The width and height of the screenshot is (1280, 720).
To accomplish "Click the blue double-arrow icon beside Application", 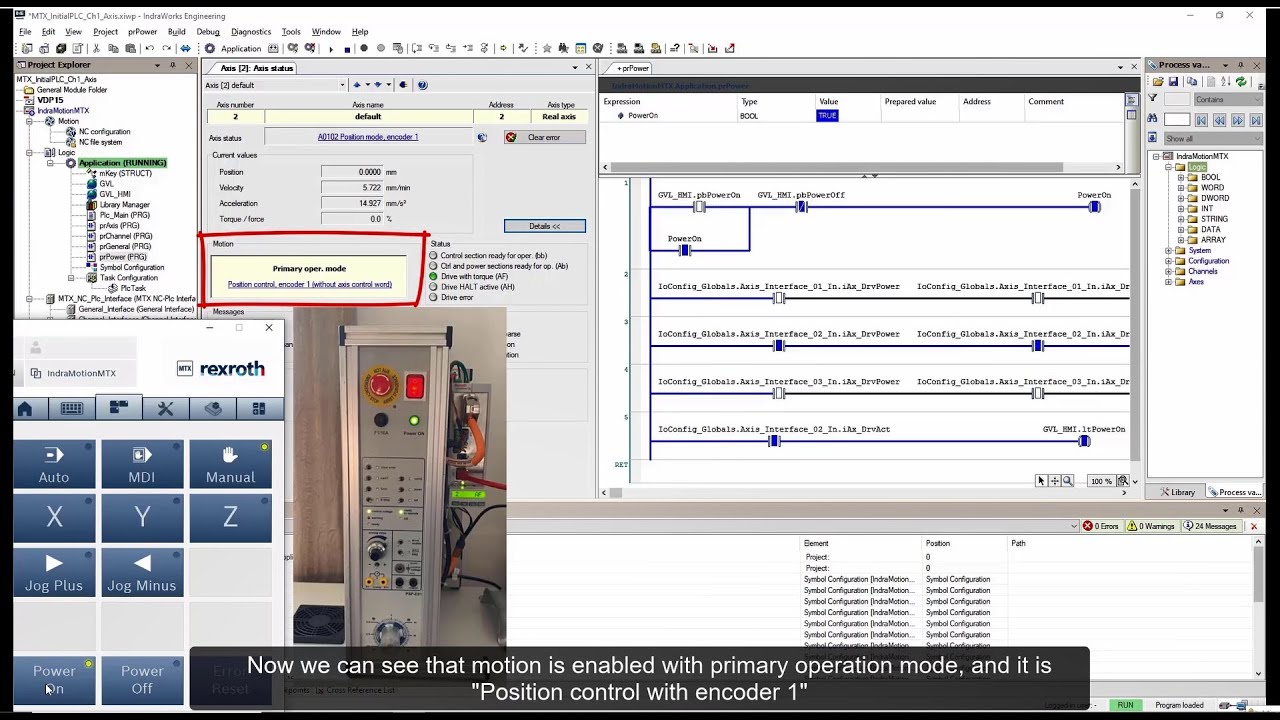I will (185, 48).
